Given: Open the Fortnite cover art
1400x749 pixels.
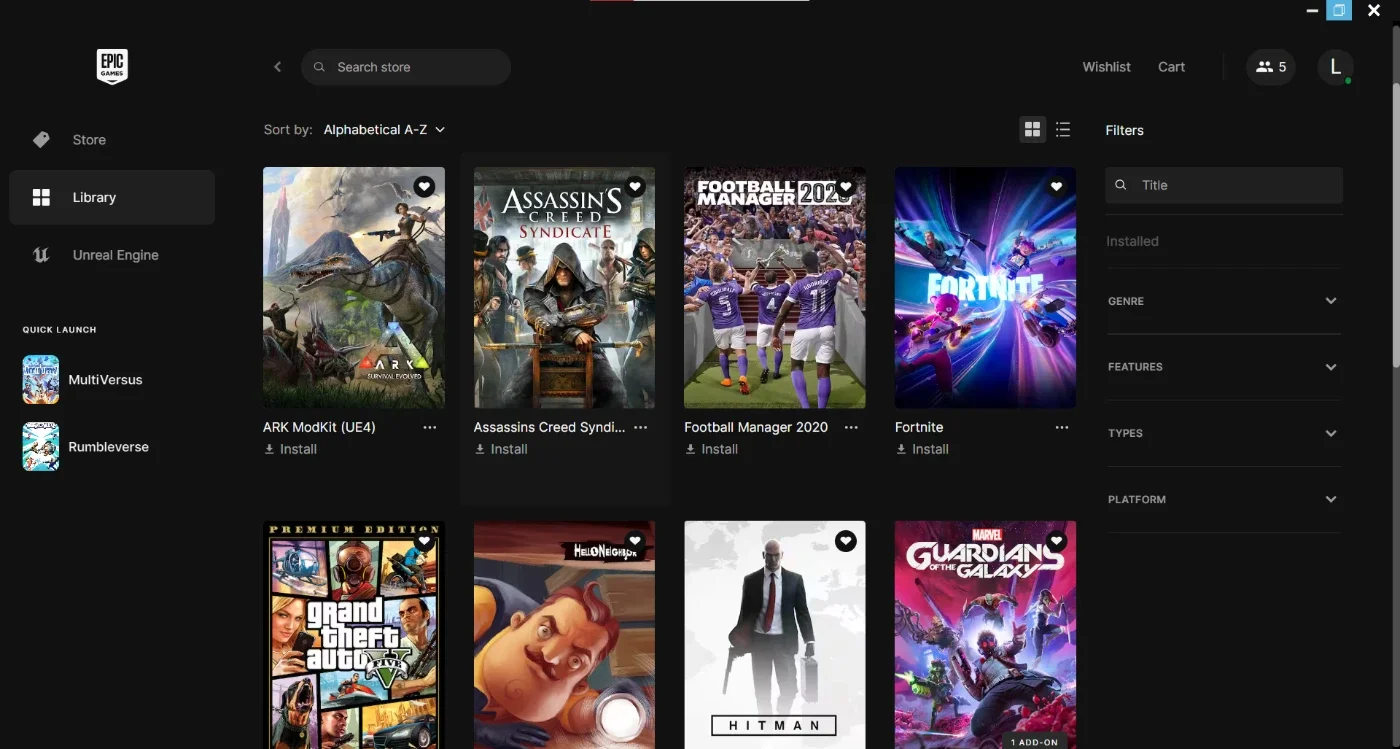Looking at the screenshot, I should click(x=986, y=288).
